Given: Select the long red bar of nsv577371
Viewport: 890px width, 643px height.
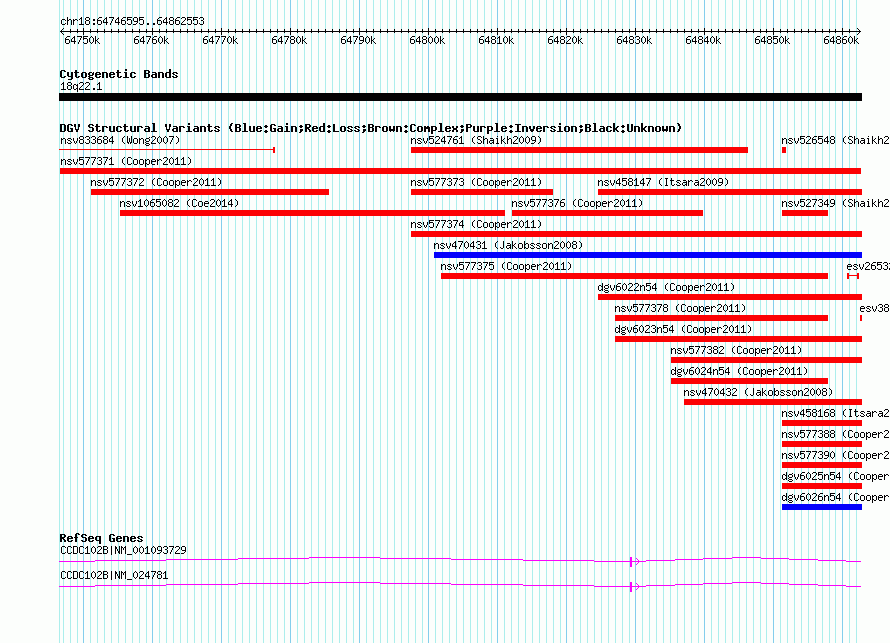Looking at the screenshot, I should tap(460, 171).
